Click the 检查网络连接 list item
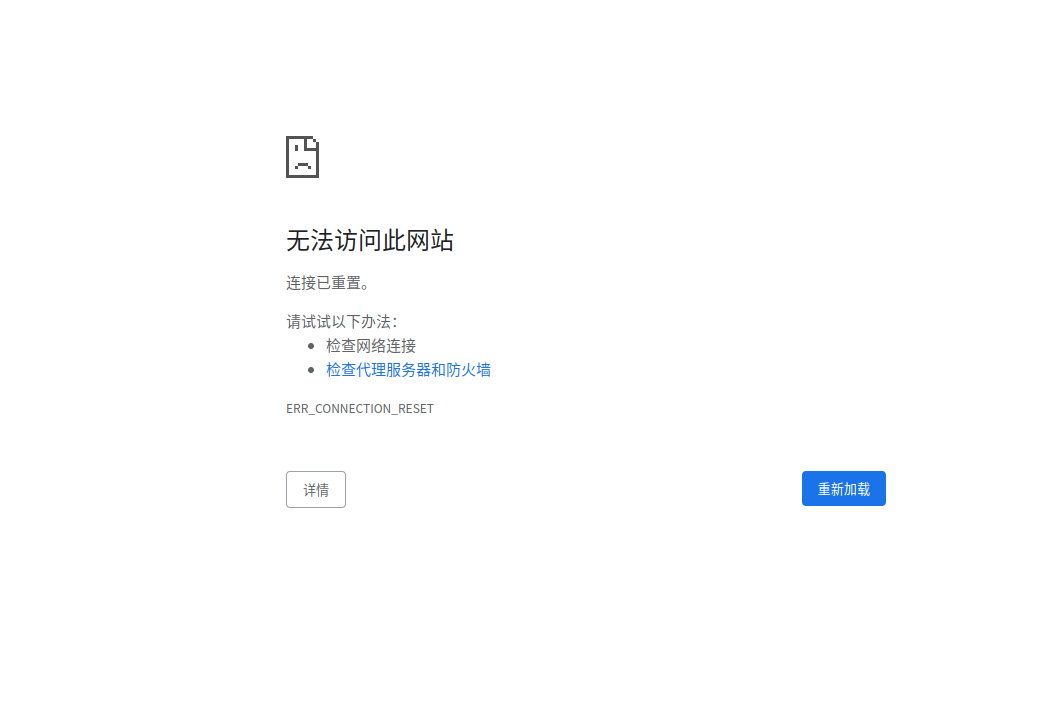1050x719 pixels. point(370,345)
